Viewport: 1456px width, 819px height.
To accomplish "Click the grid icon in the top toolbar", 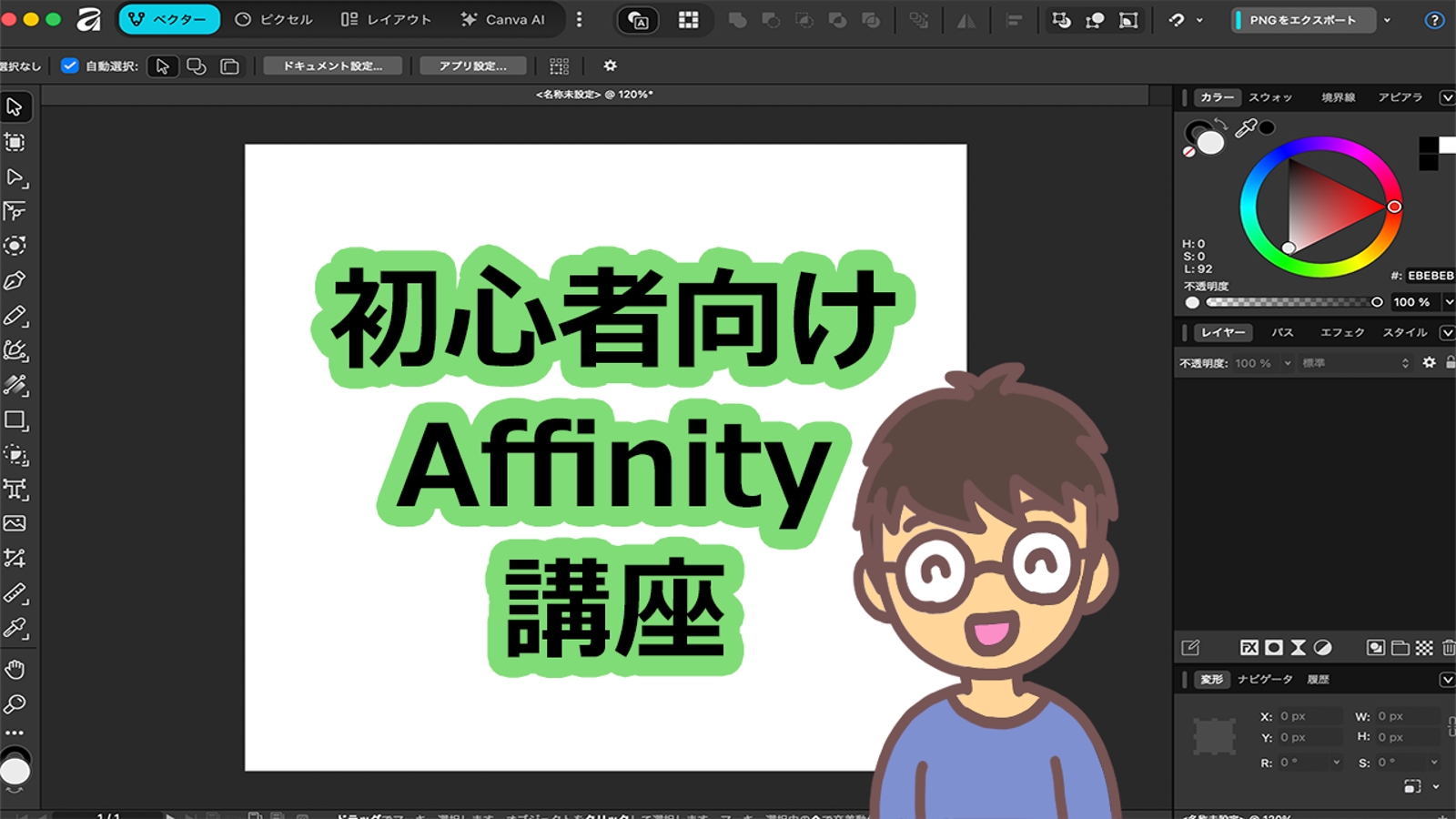I will pyautogui.click(x=688, y=19).
